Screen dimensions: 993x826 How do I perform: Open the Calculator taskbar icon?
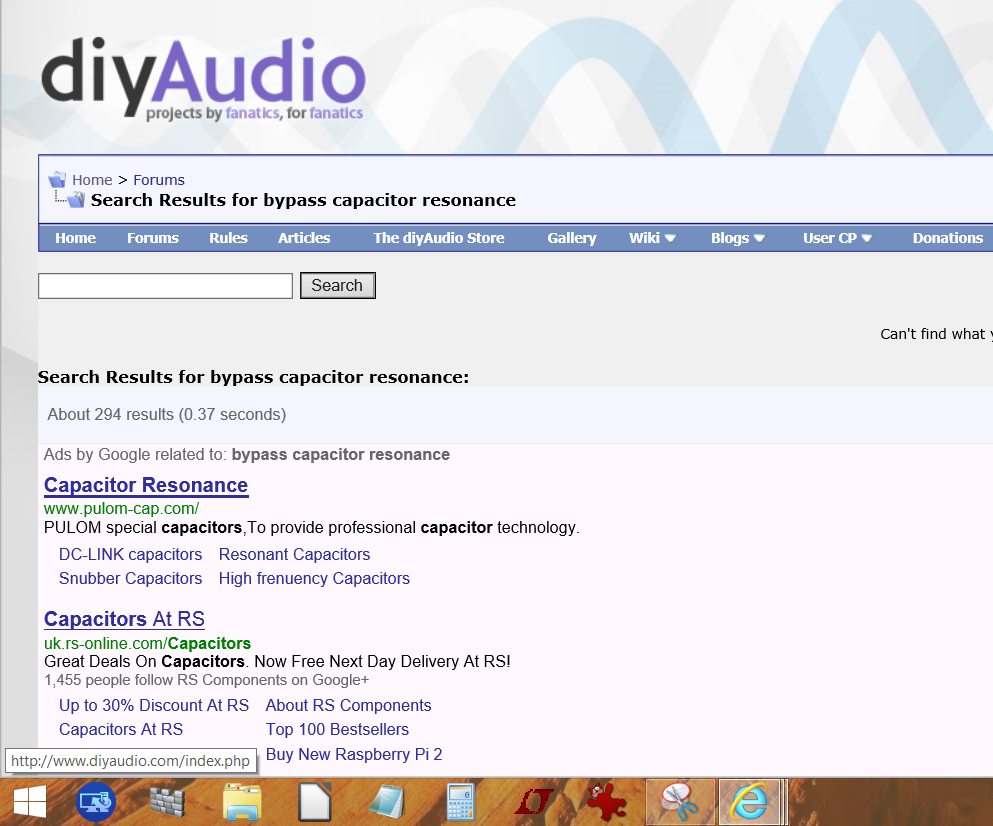460,802
